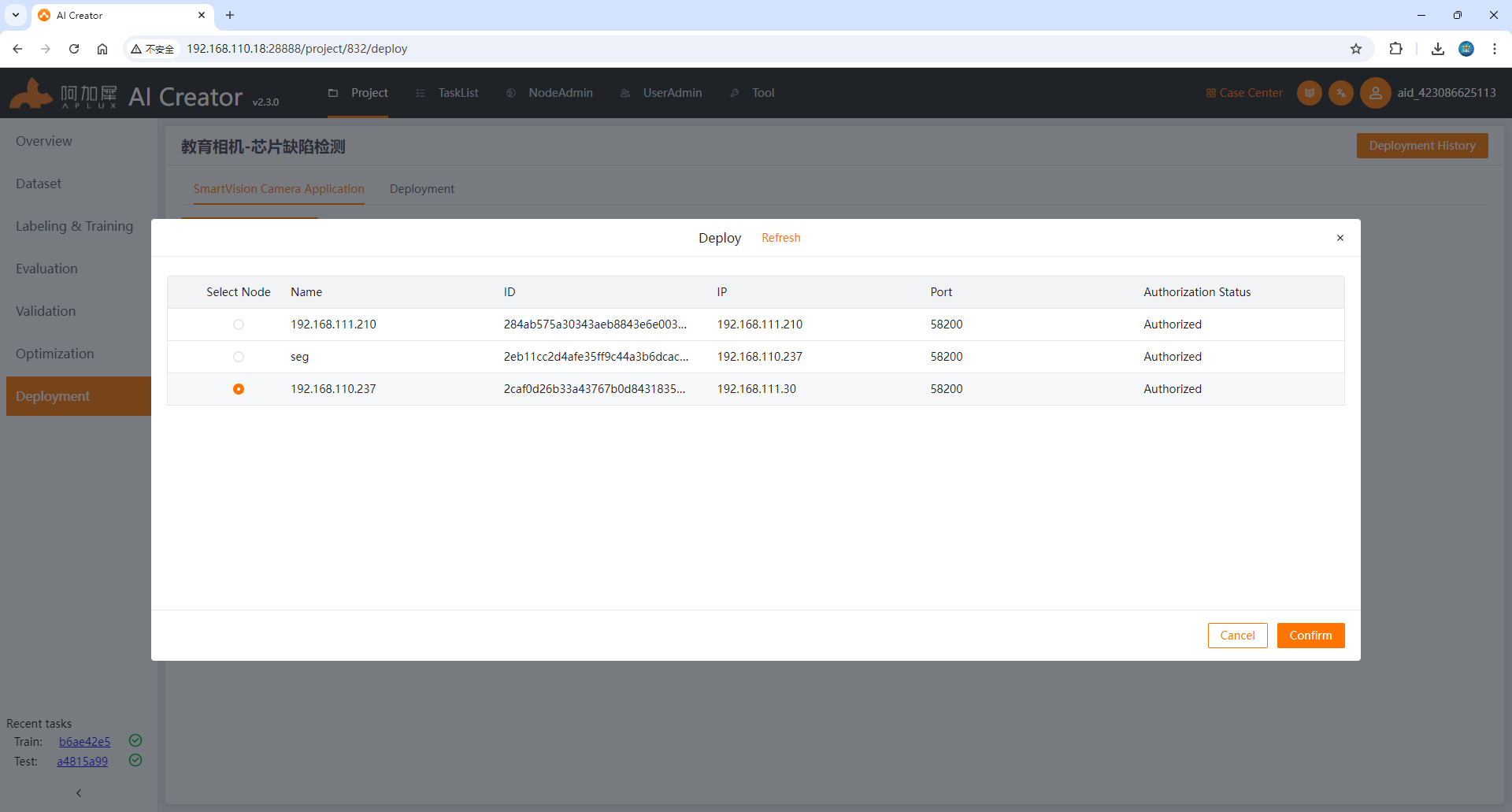Click the Name cell 'seg'
1512x812 pixels.
coord(300,357)
